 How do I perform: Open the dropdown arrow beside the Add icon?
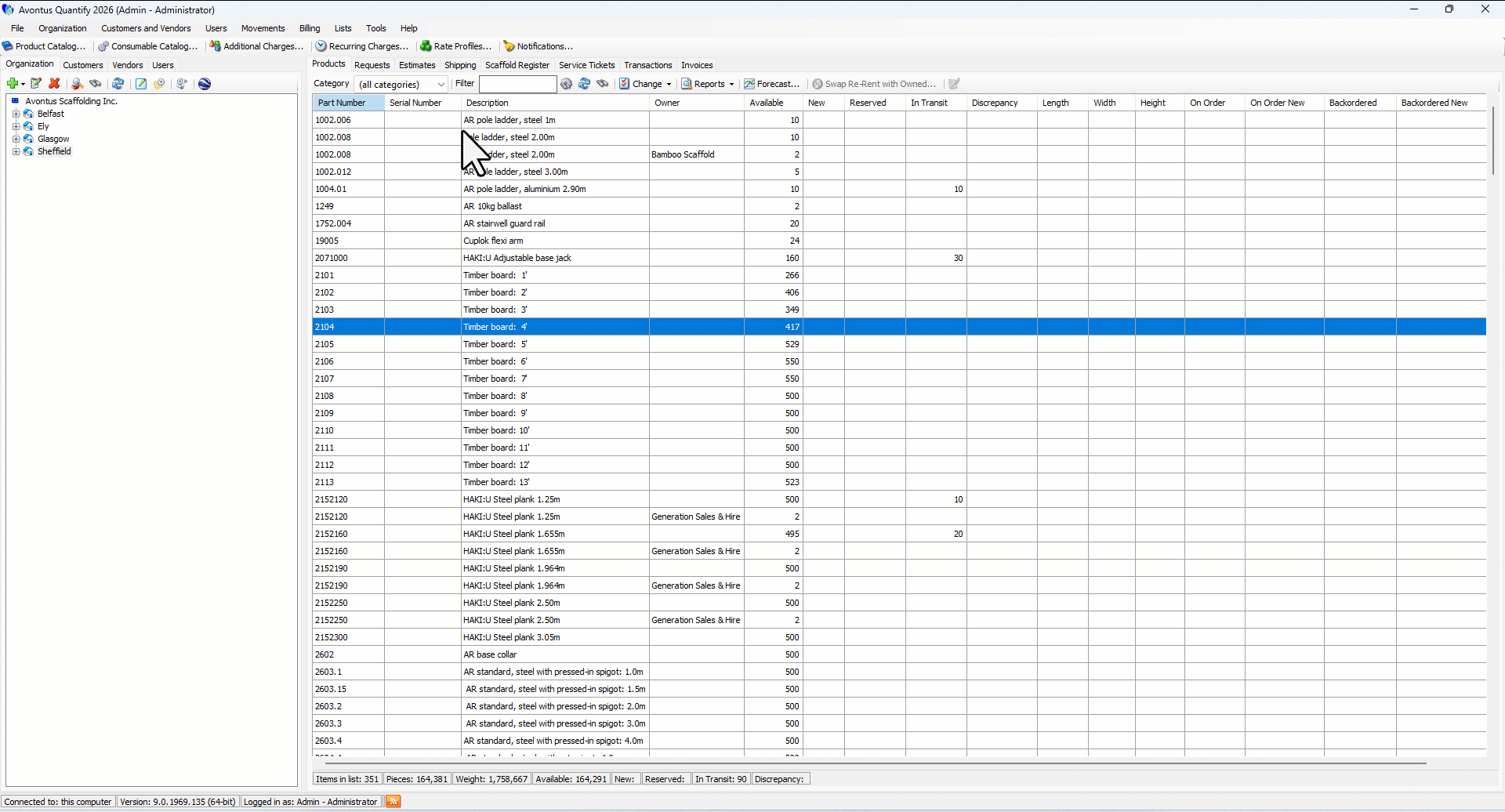[x=23, y=84]
